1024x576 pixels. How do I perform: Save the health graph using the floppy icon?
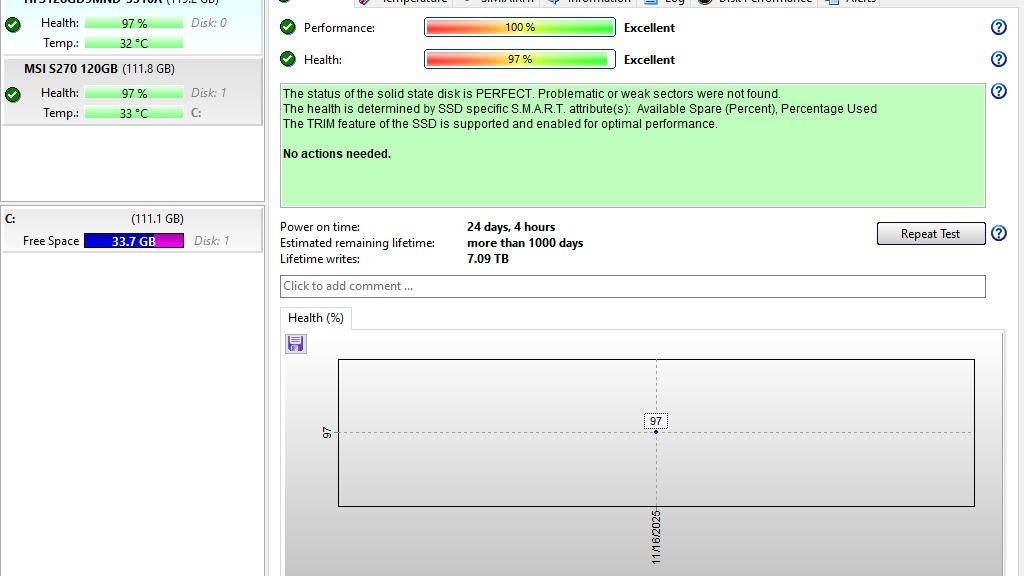295,344
